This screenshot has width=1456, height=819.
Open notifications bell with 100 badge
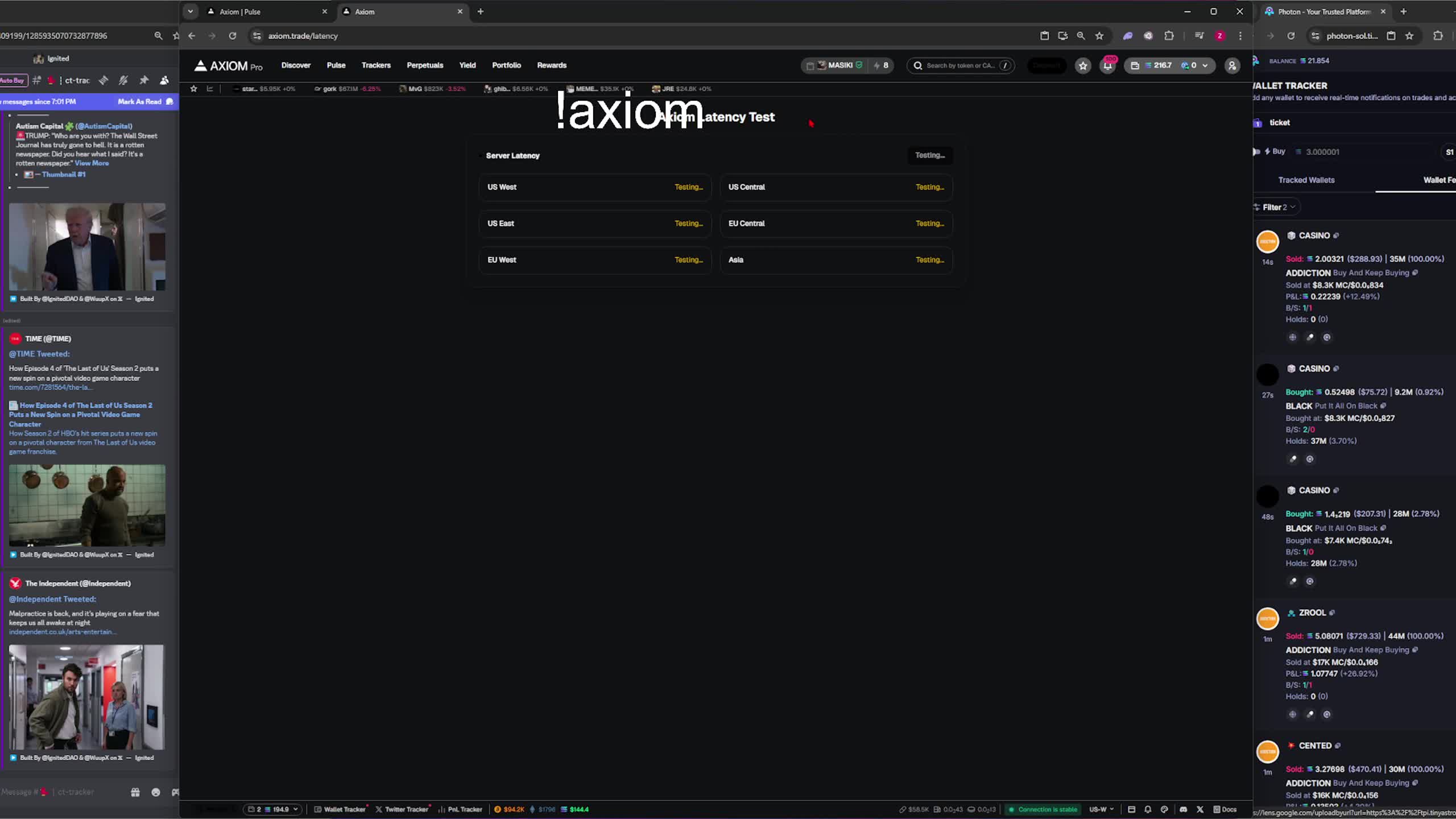point(1107,66)
